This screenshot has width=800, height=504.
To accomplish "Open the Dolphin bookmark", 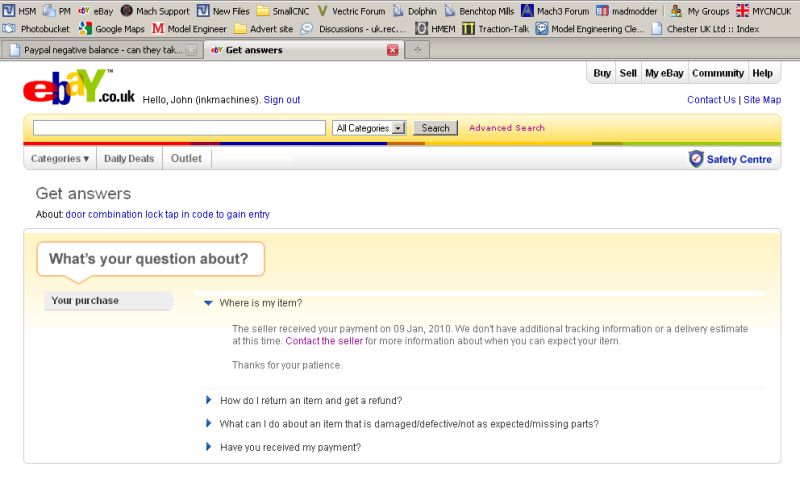I will coord(414,11).
